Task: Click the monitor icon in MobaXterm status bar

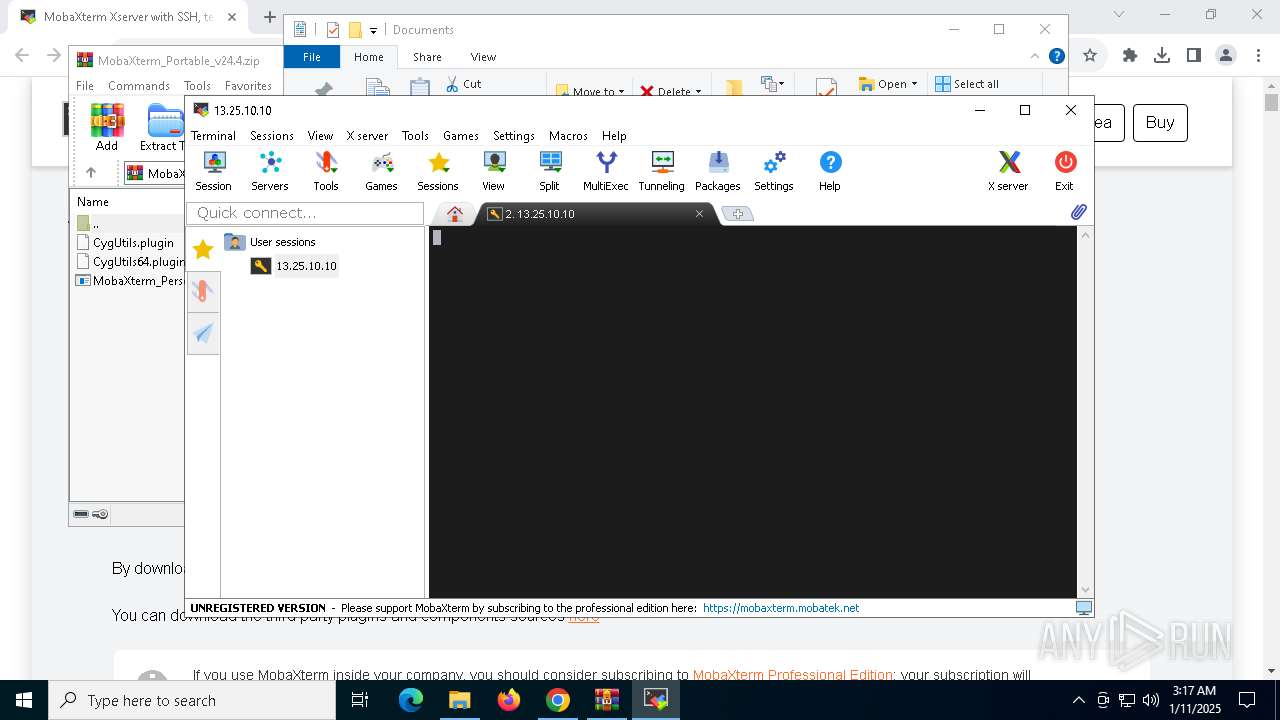Action: 1084,608
